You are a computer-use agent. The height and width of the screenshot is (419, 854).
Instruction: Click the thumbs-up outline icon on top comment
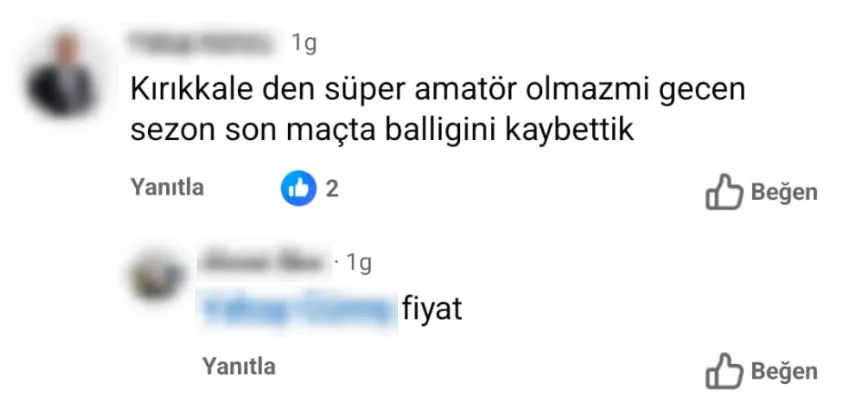click(724, 192)
